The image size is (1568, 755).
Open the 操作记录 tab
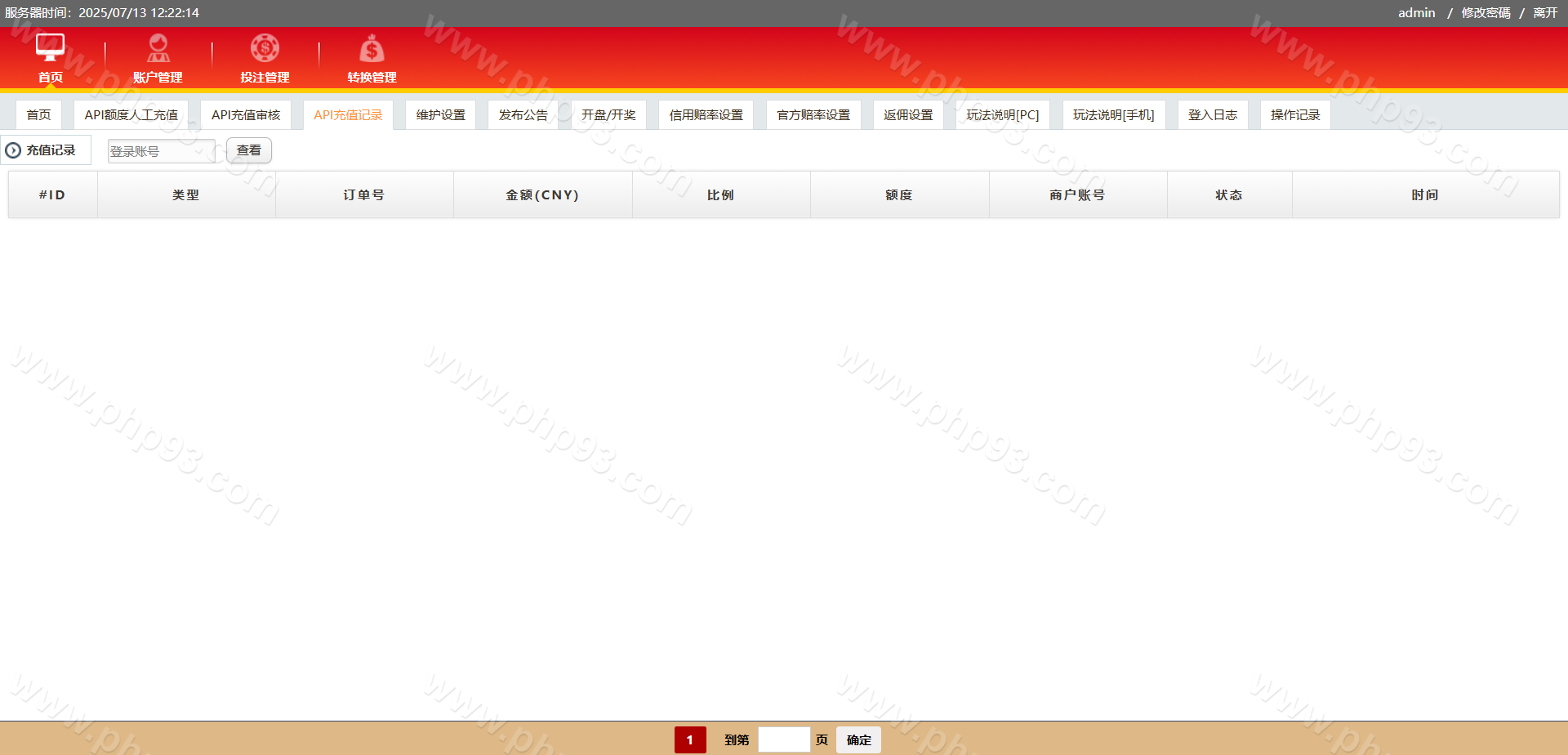(1295, 115)
